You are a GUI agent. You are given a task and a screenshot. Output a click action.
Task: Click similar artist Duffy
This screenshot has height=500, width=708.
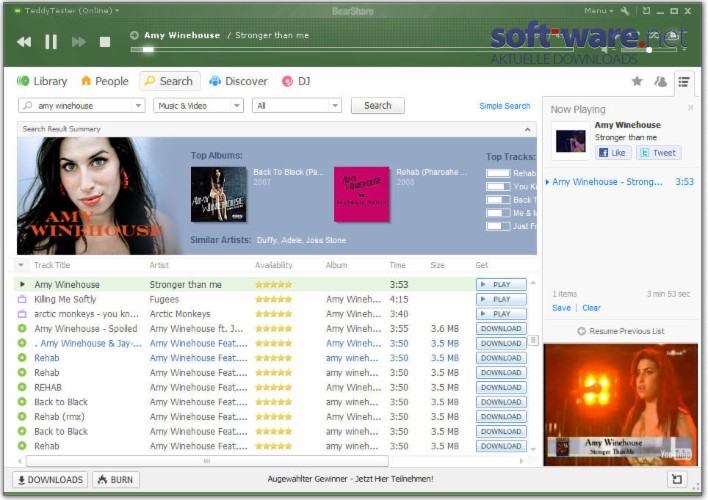(x=266, y=240)
